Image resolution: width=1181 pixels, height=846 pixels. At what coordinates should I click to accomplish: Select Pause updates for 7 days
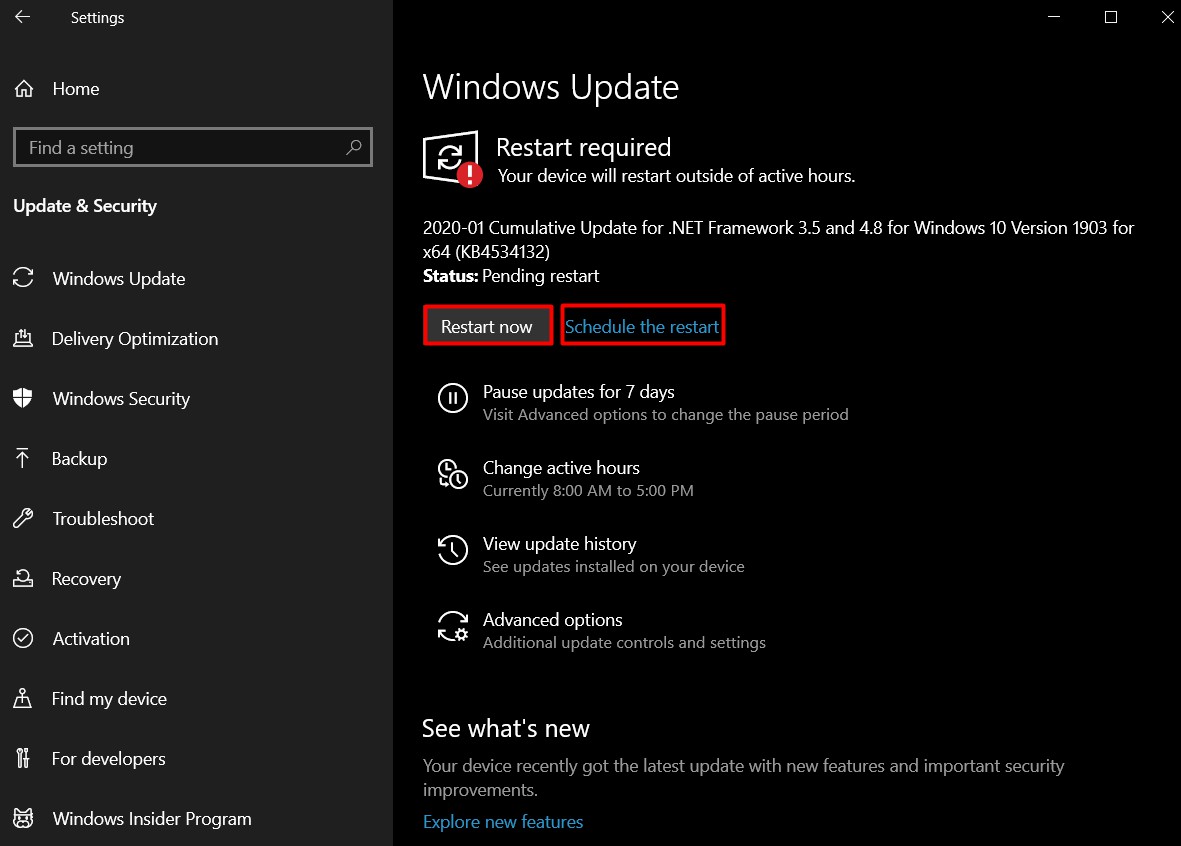click(x=578, y=392)
